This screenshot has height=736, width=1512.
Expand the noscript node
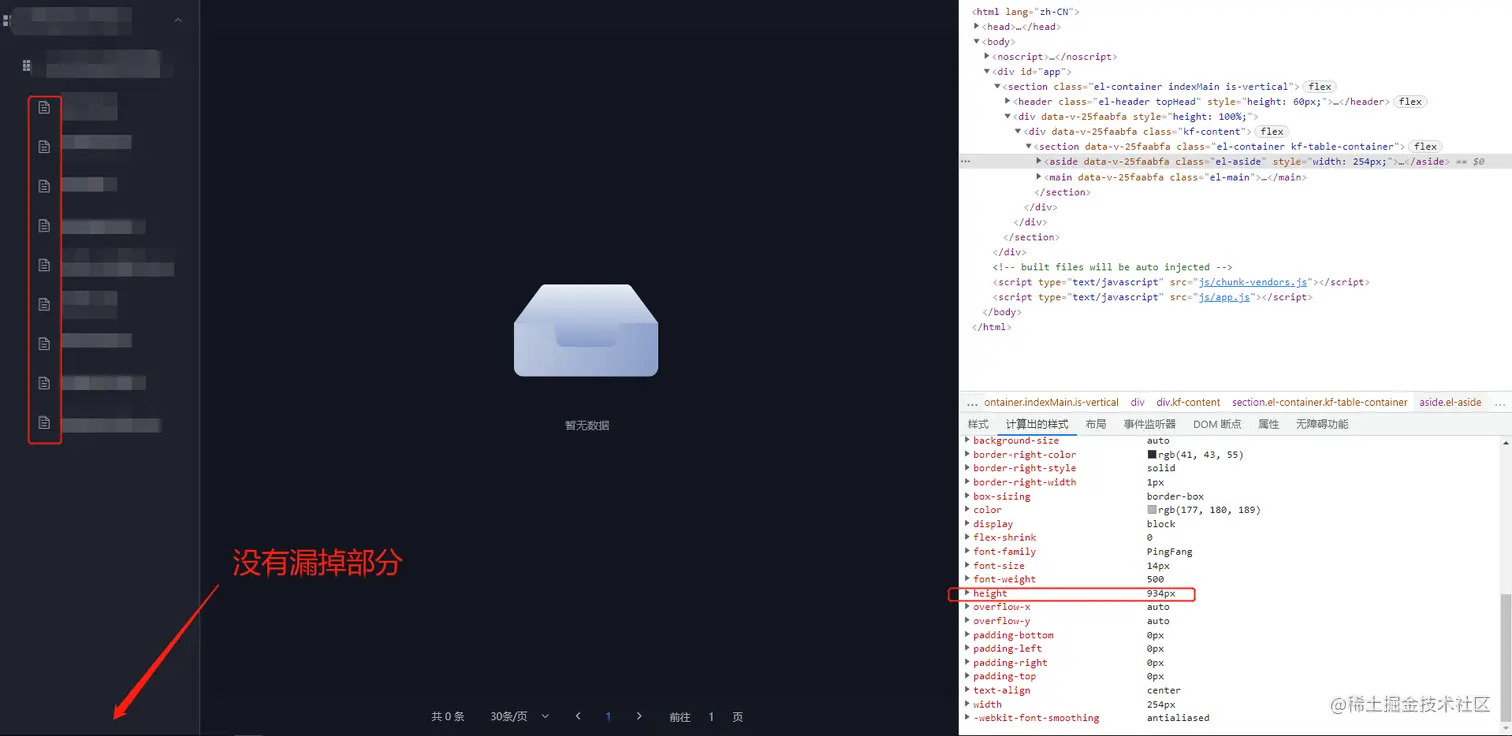click(x=987, y=57)
